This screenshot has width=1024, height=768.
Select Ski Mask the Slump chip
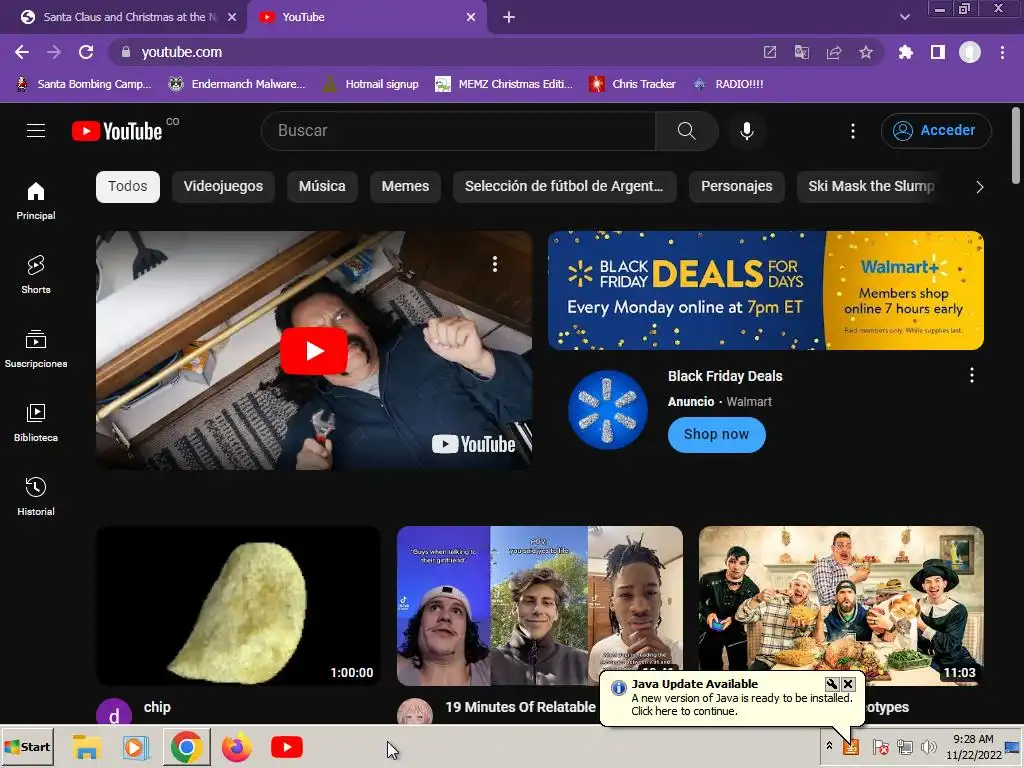point(871,187)
